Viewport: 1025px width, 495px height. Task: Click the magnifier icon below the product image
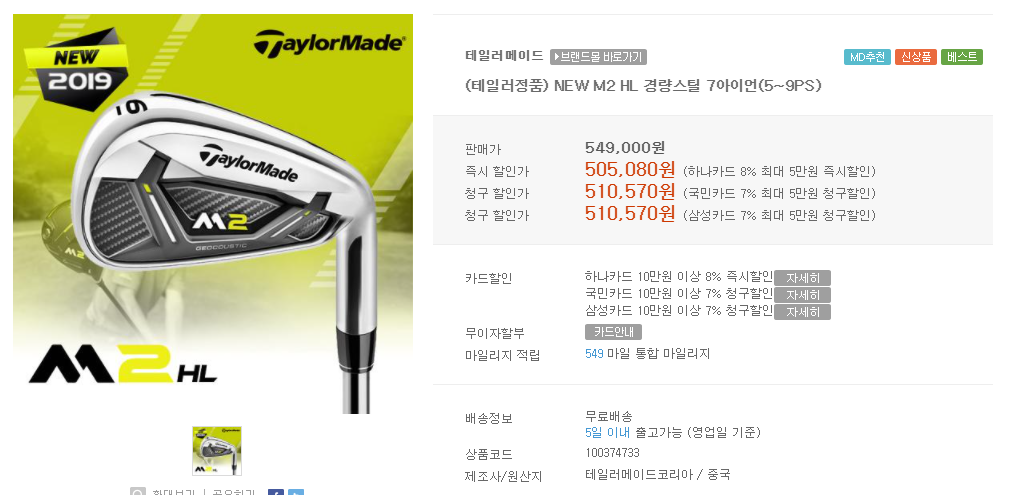pos(137,492)
